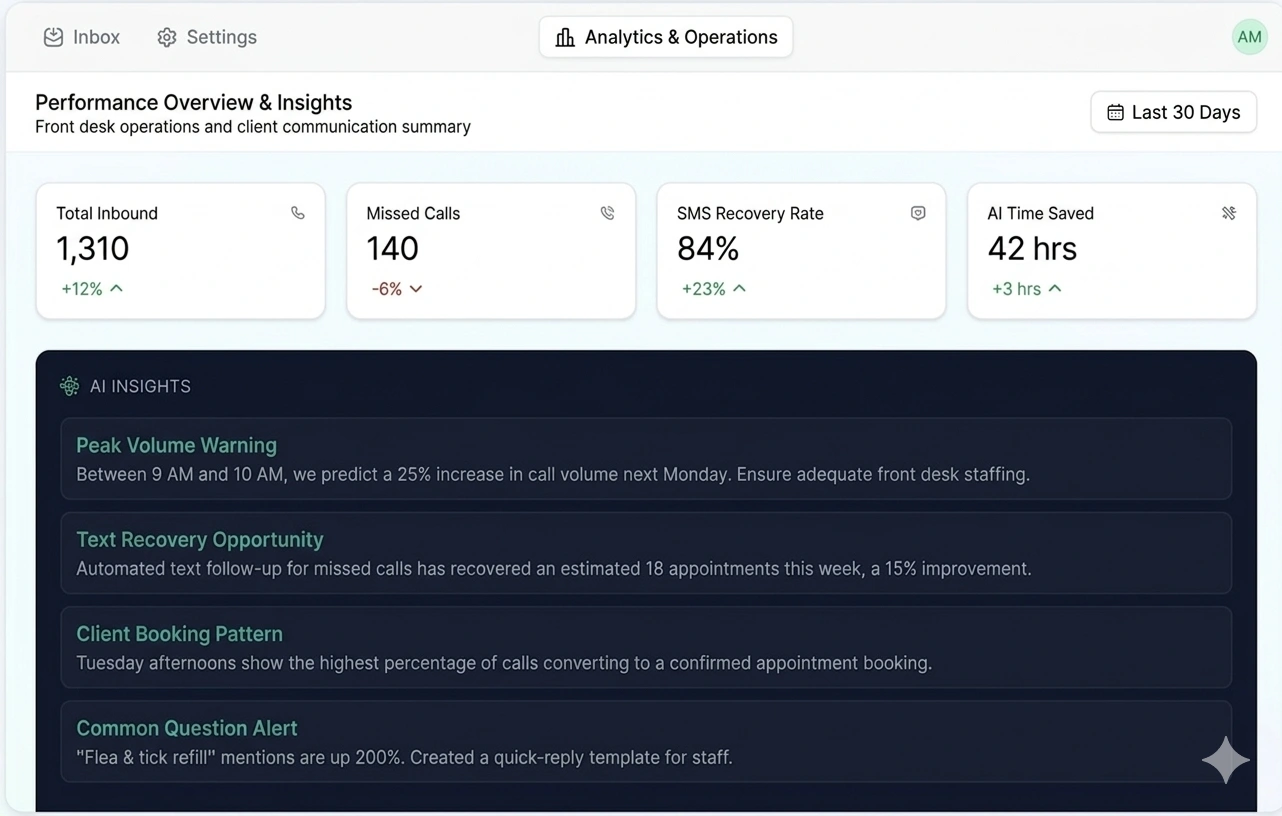Screen dimensions: 1282x816
Task: Open the AM user avatar menu
Action: tap(1249, 37)
